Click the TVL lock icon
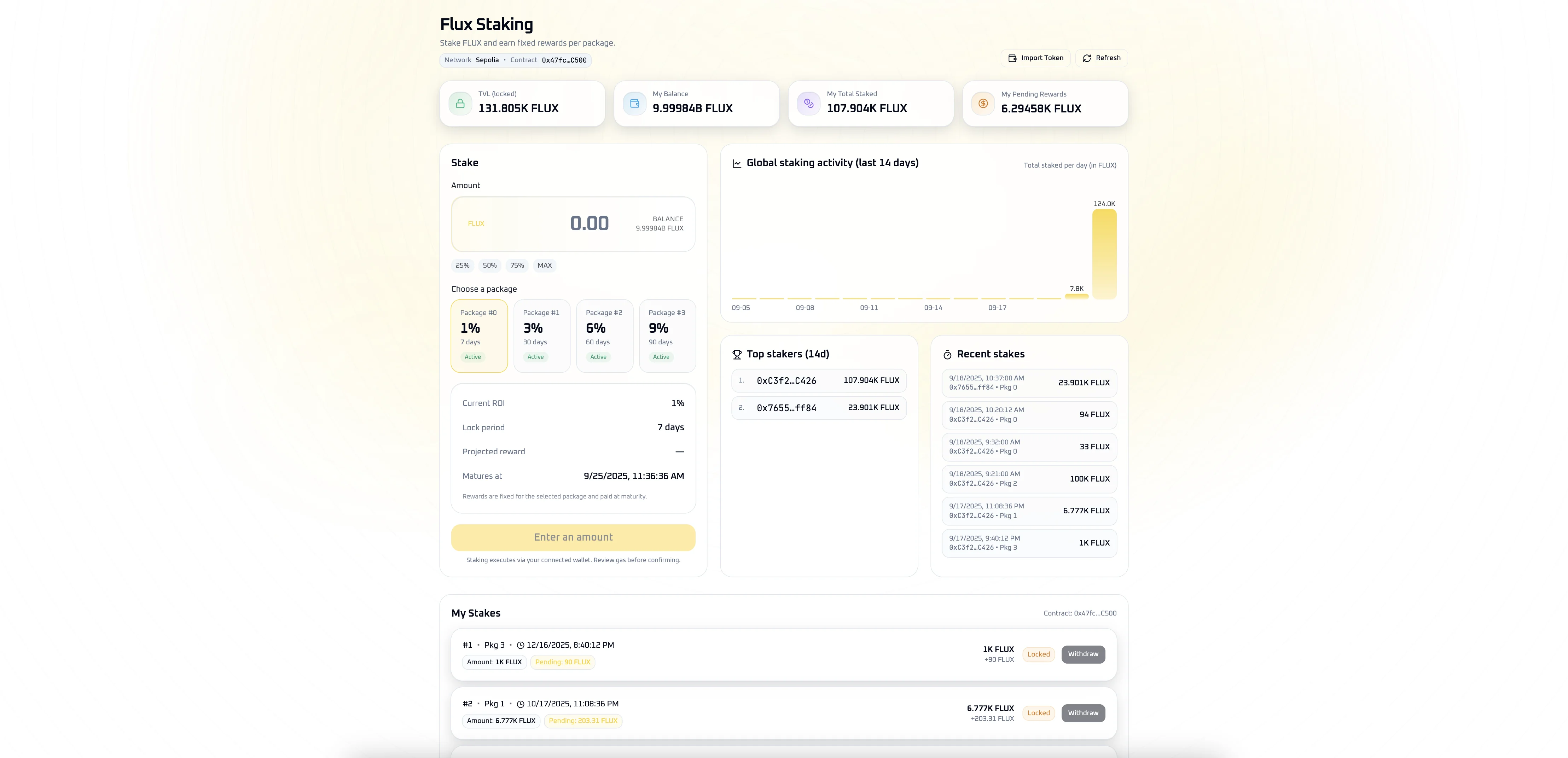The width and height of the screenshot is (1568, 758). tap(460, 104)
